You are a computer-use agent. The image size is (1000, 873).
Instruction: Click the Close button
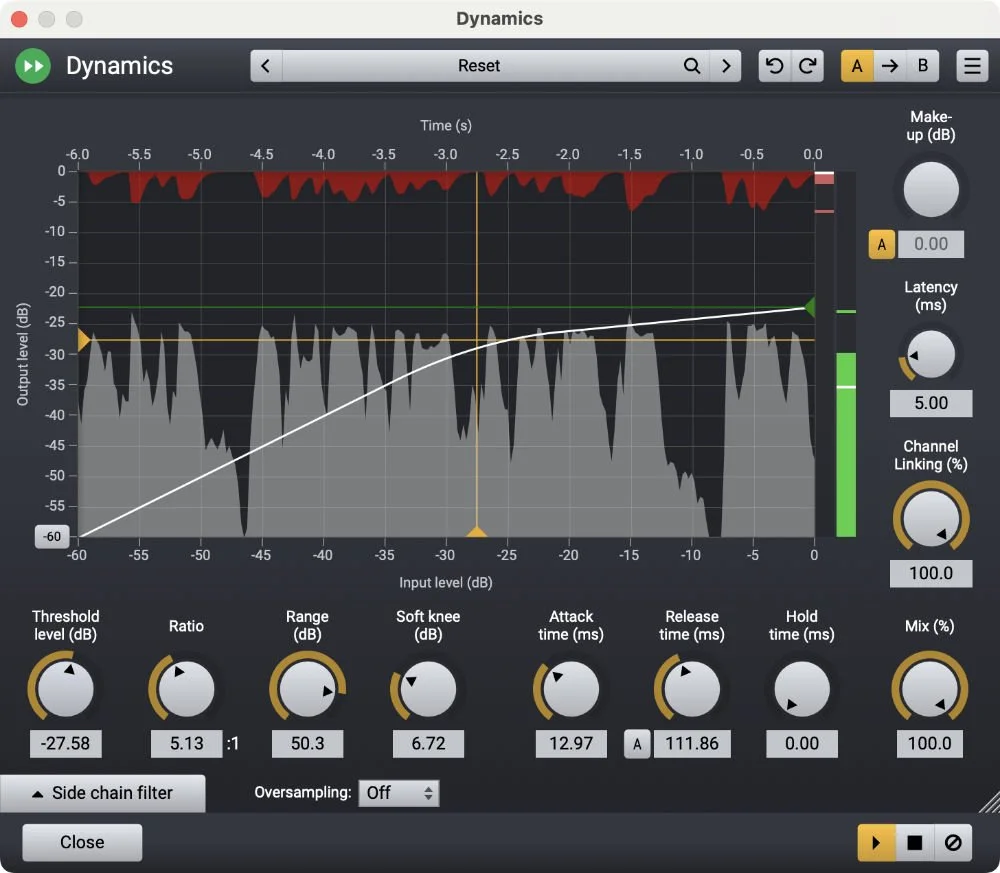pos(80,842)
